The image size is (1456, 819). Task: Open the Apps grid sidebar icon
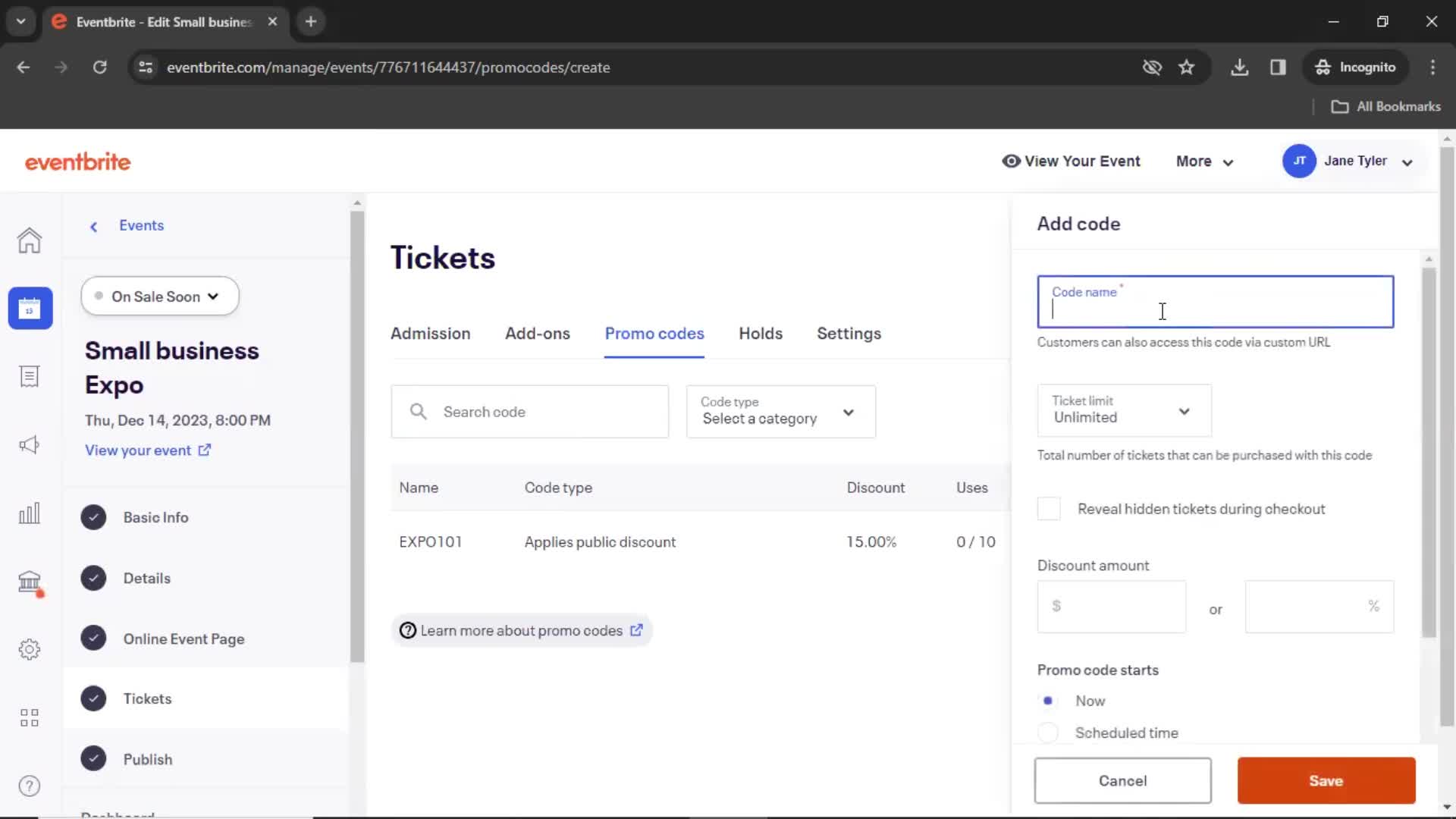[30, 717]
